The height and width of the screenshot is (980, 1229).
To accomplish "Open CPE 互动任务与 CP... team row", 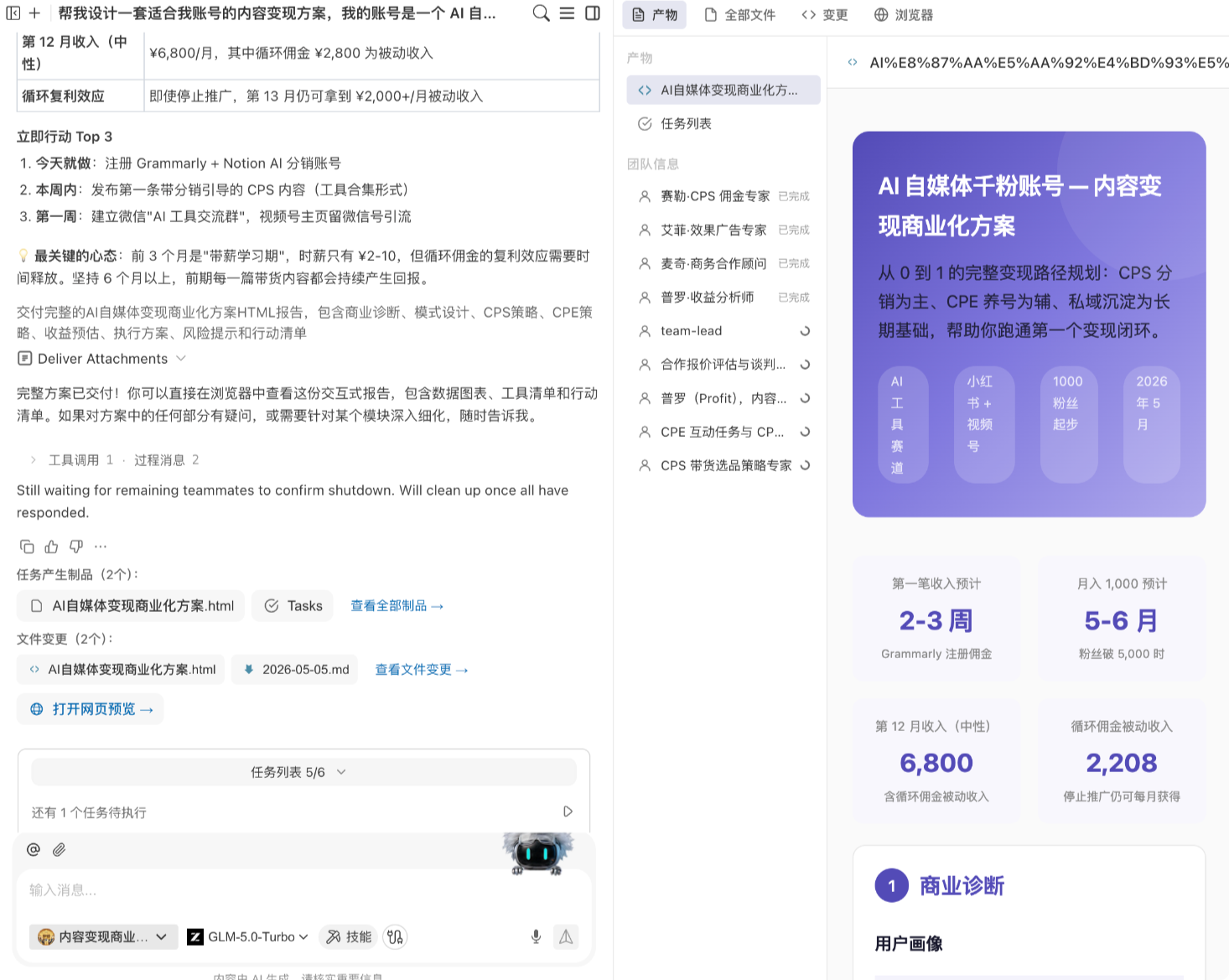I will (723, 432).
